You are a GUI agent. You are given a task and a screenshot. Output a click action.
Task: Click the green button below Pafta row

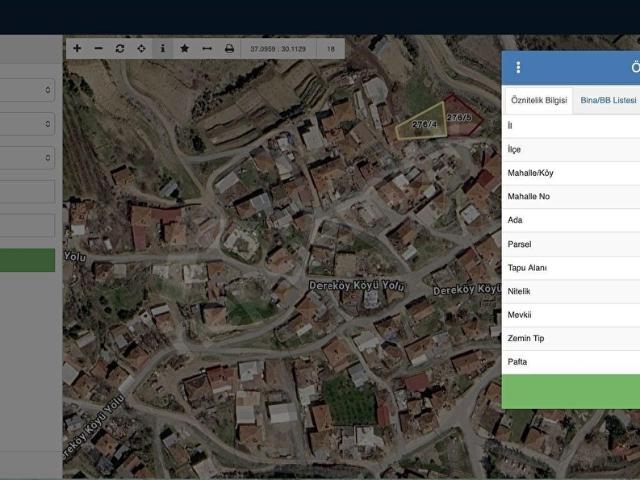571,391
